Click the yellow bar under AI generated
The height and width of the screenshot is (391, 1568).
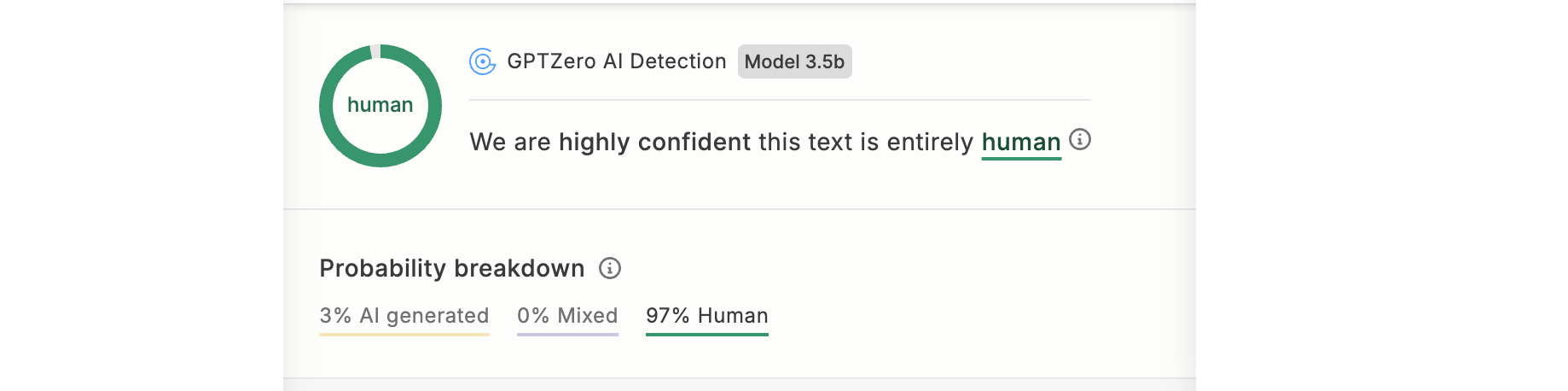404,334
